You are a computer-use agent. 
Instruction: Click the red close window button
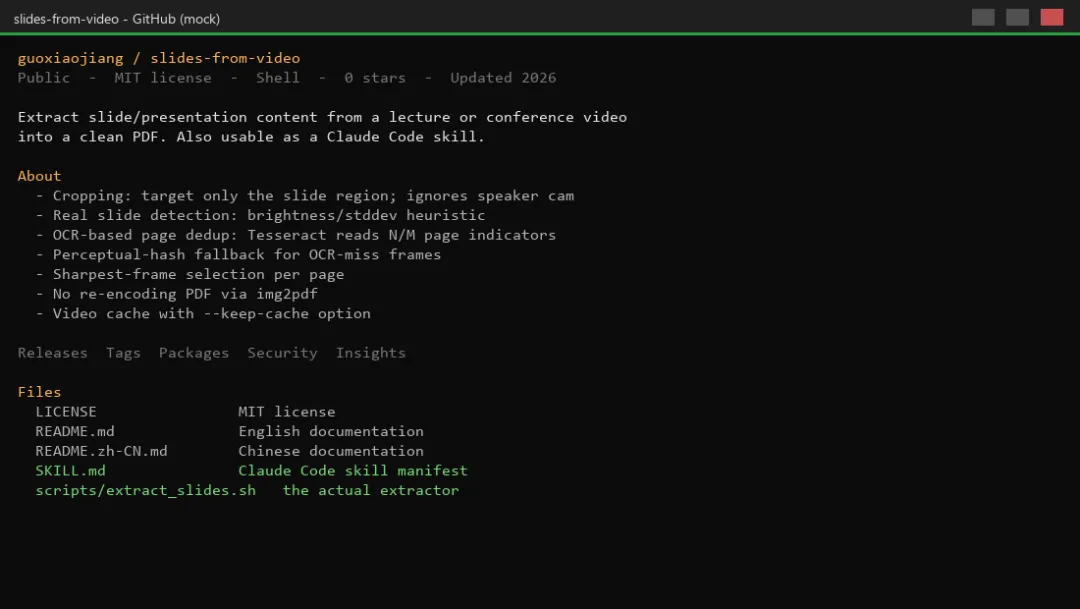pos(1052,17)
